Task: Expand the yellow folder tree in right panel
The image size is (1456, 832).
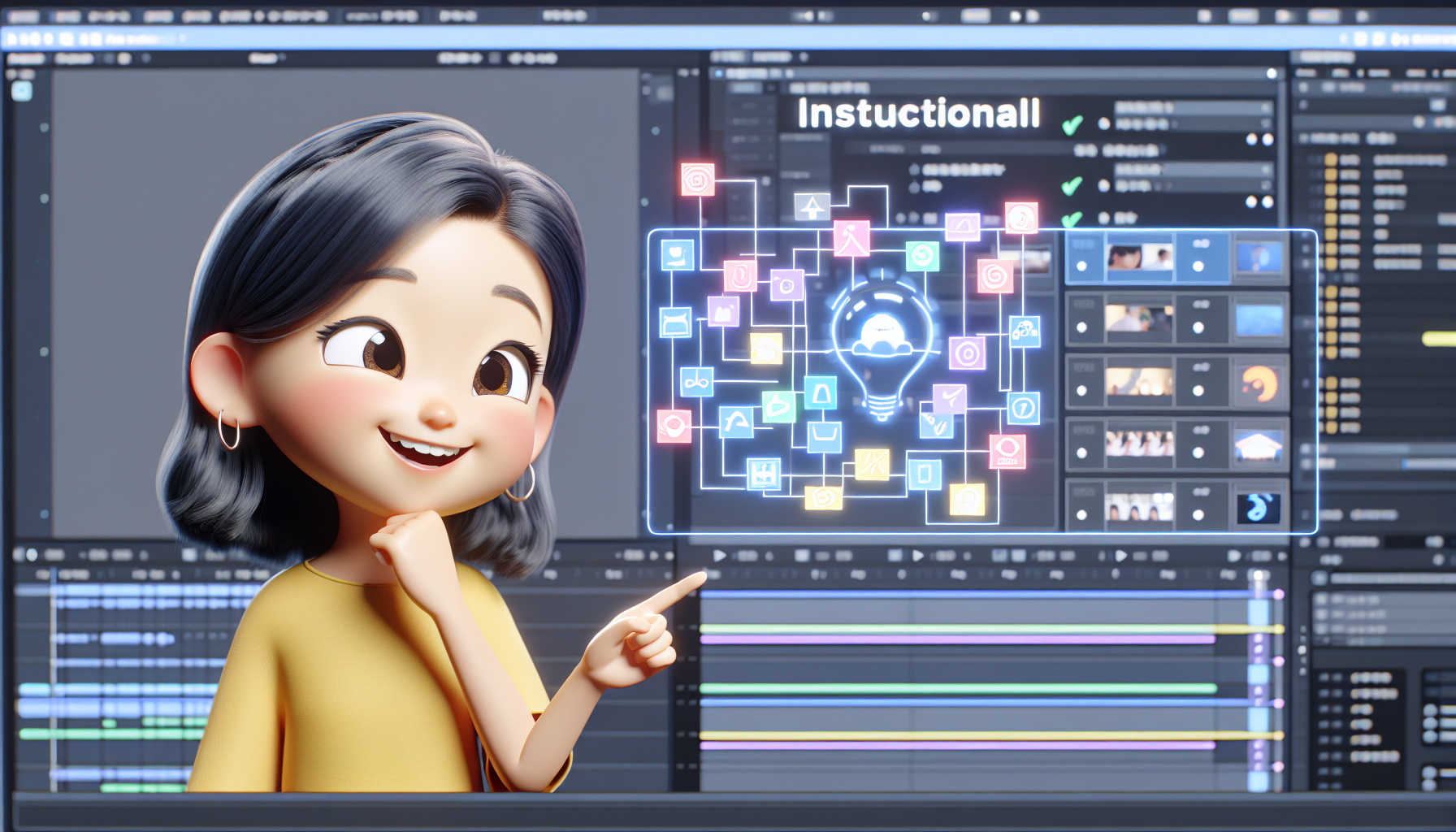Action: 1331,160
